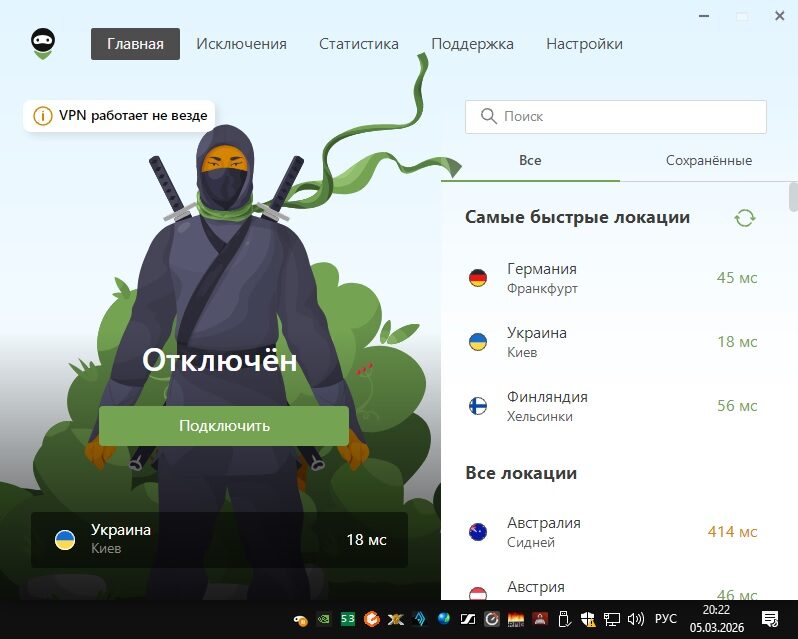The height and width of the screenshot is (639, 798).
Task: Minimize the VPN window
Action: 704,16
